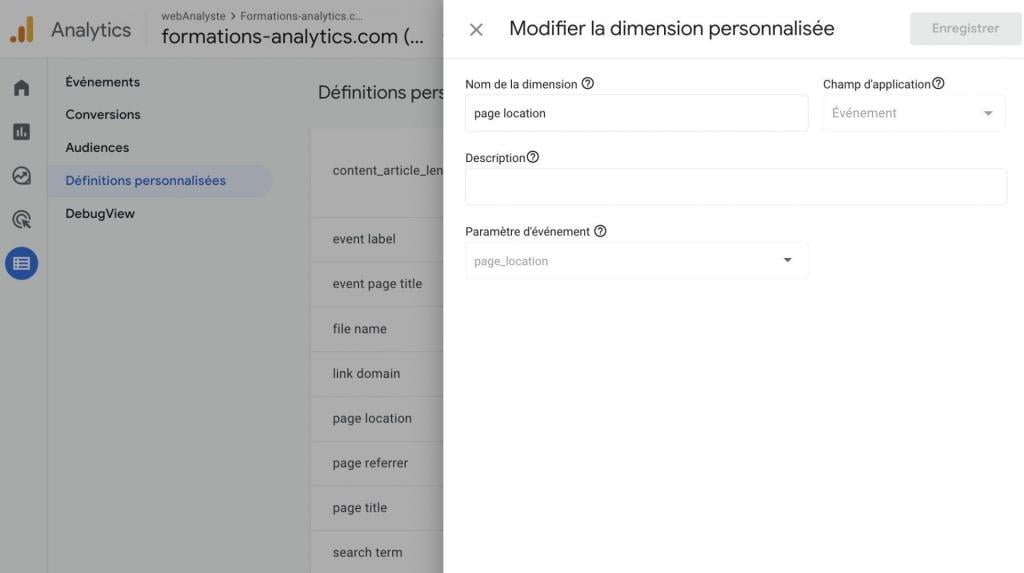
Task: Open the Home icon in sidebar
Action: tap(22, 88)
